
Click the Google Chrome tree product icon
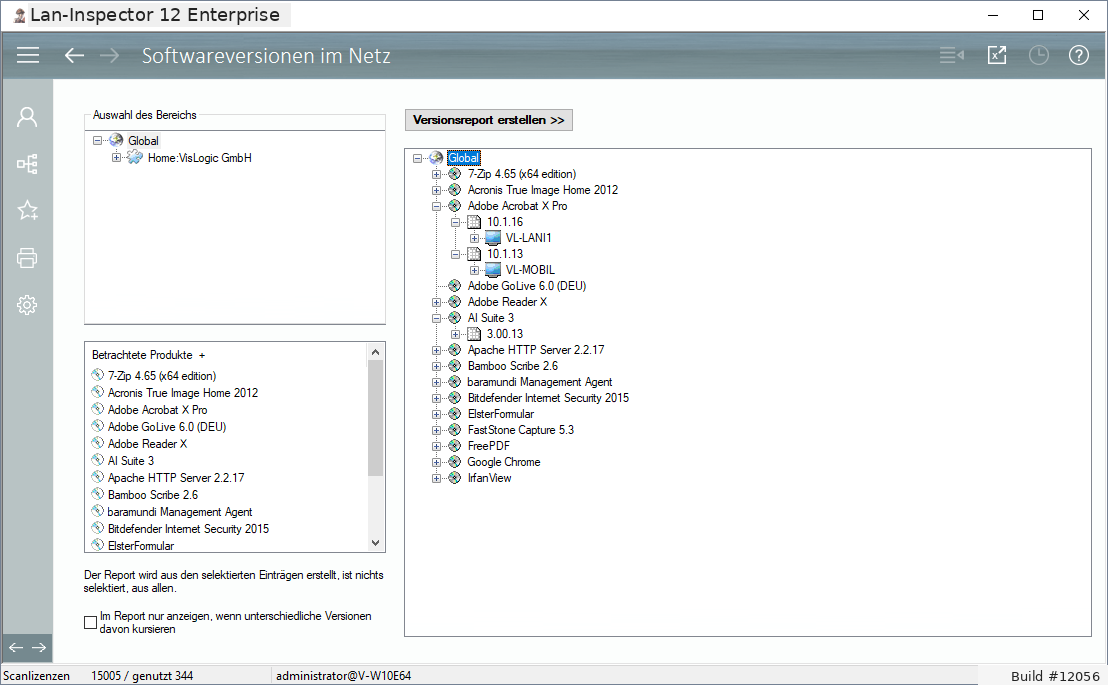pyautogui.click(x=455, y=462)
